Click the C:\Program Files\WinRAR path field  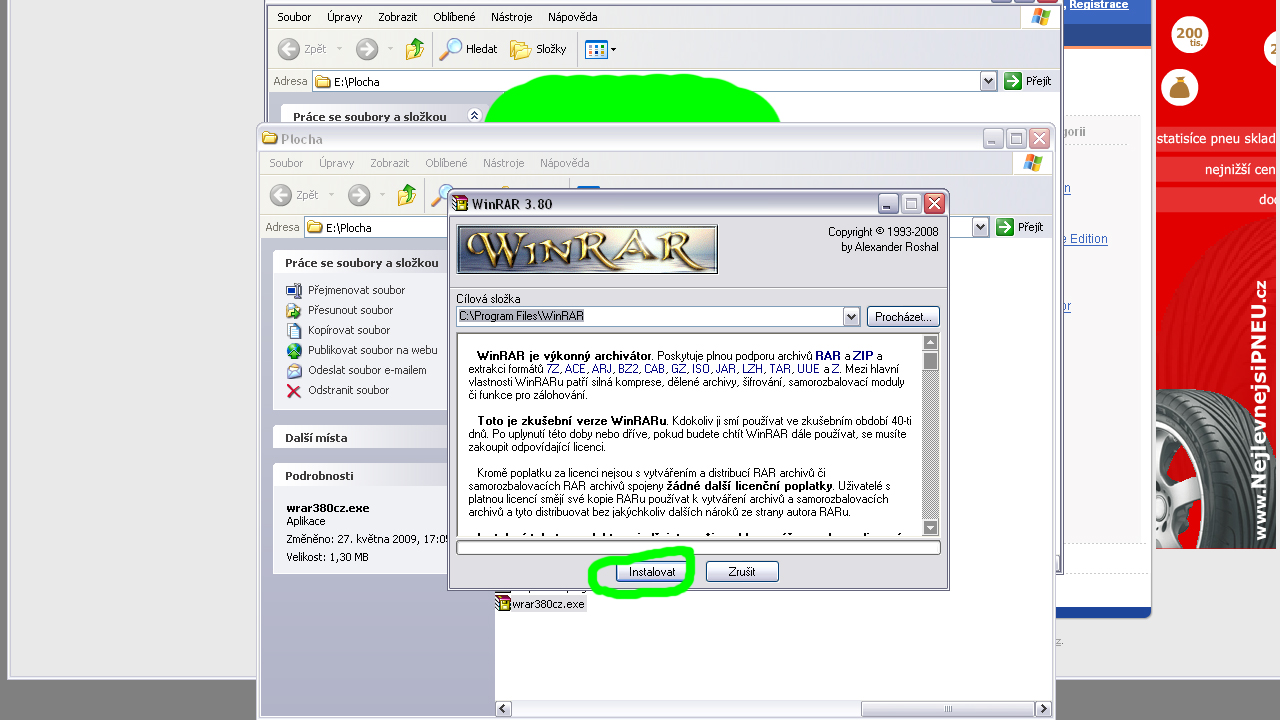[650, 317]
